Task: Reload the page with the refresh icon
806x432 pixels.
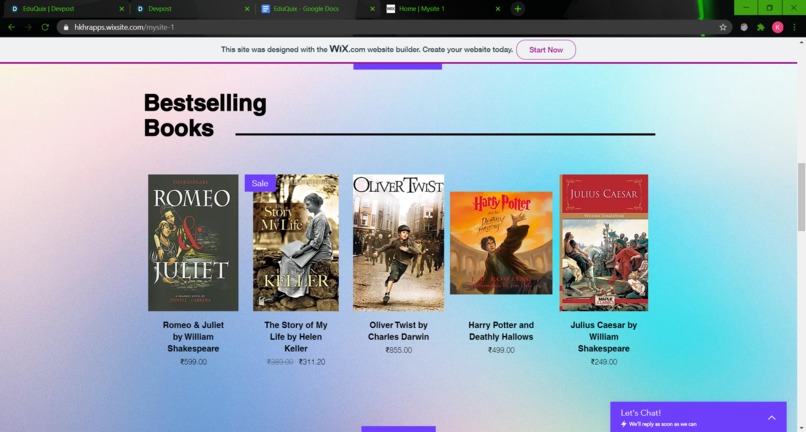Action: point(45,27)
